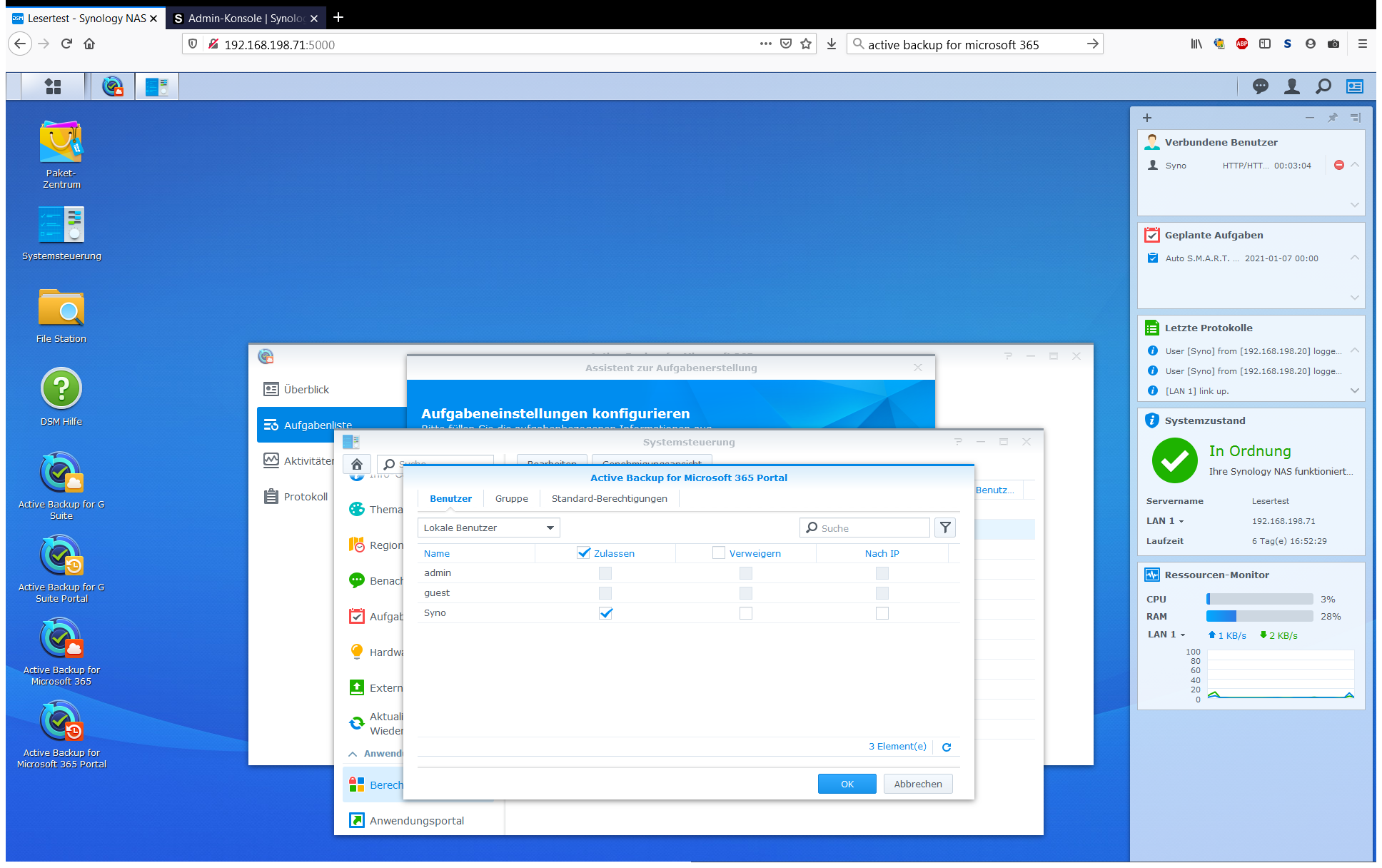1382x868 pixels.
Task: Uncheck Zulassen checkbox for Syno
Action: (605, 613)
